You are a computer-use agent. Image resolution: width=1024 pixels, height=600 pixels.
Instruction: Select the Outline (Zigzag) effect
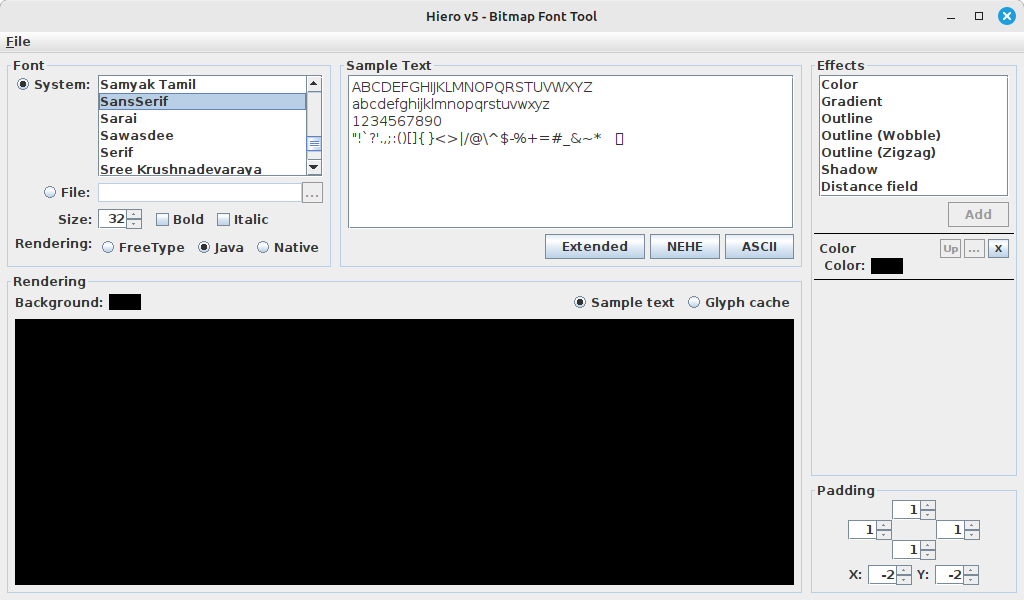click(x=913, y=152)
